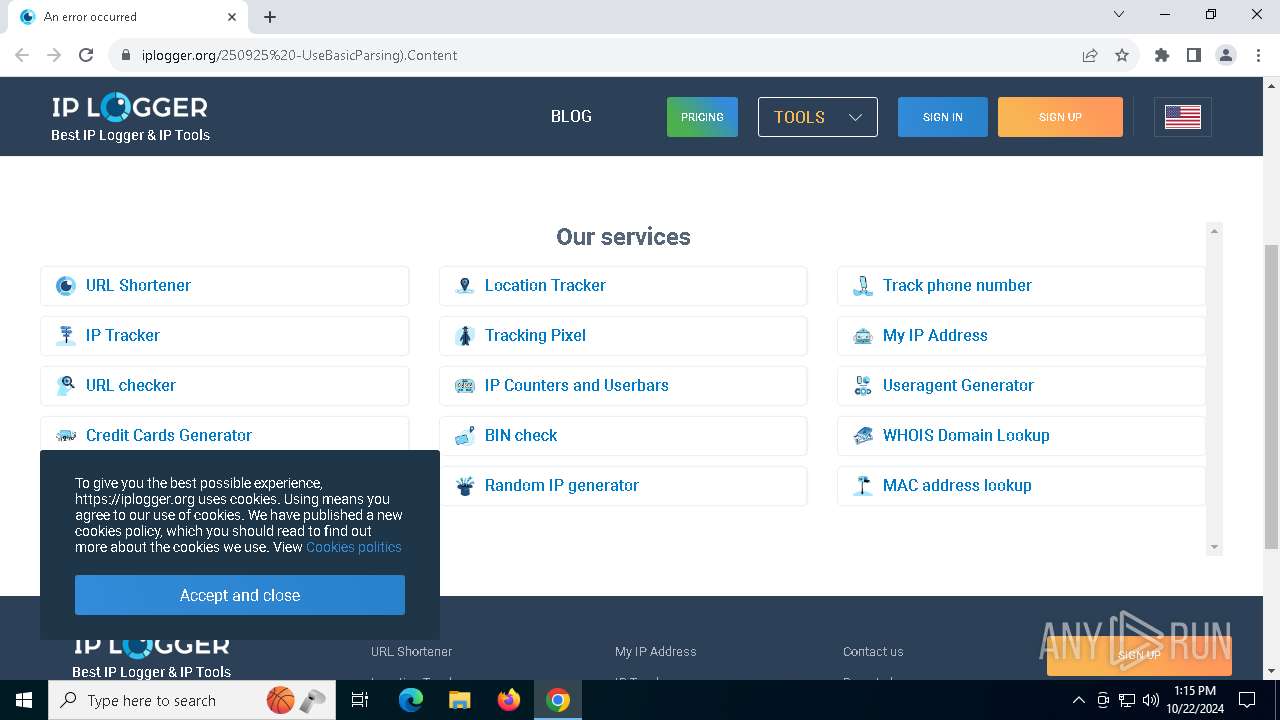Open the BIN check link
1280x720 pixels.
coord(521,435)
